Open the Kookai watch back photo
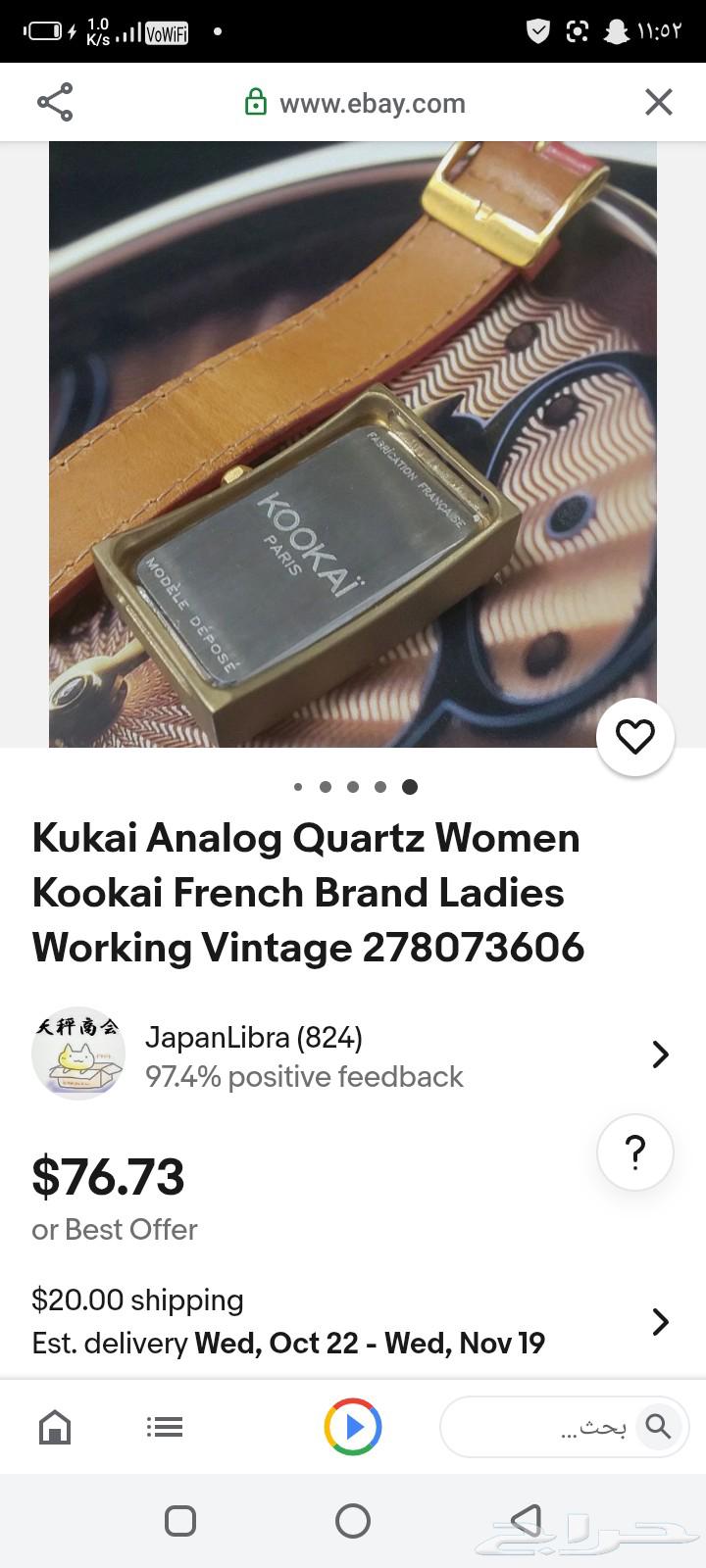This screenshot has height=1568, width=706. (353, 444)
